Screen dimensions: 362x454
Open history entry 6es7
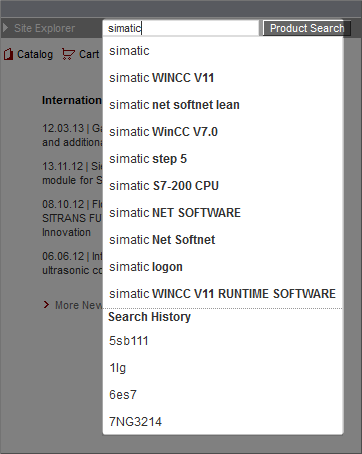point(223,395)
